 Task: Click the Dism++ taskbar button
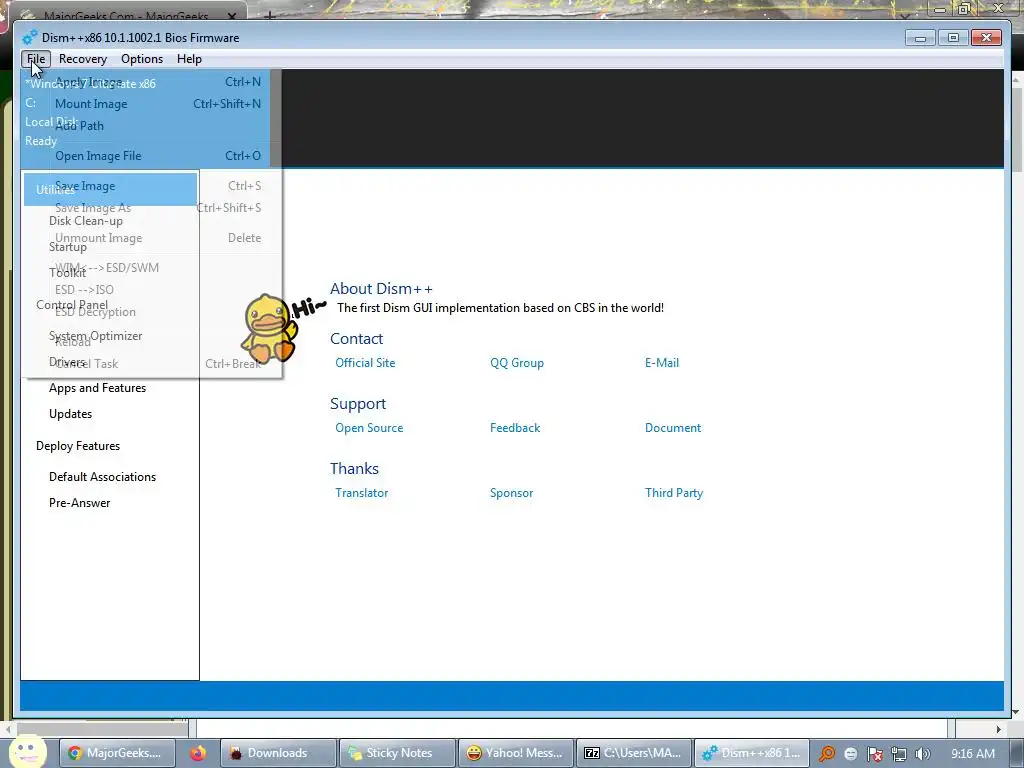pyautogui.click(x=752, y=753)
